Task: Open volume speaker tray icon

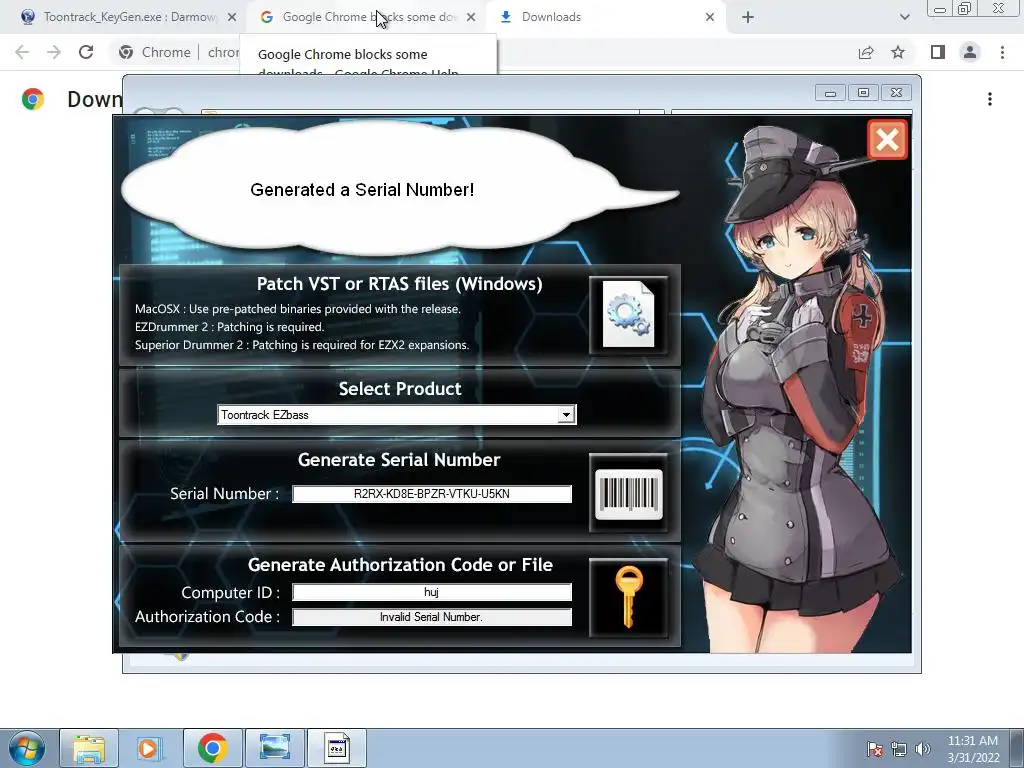Action: click(x=923, y=749)
